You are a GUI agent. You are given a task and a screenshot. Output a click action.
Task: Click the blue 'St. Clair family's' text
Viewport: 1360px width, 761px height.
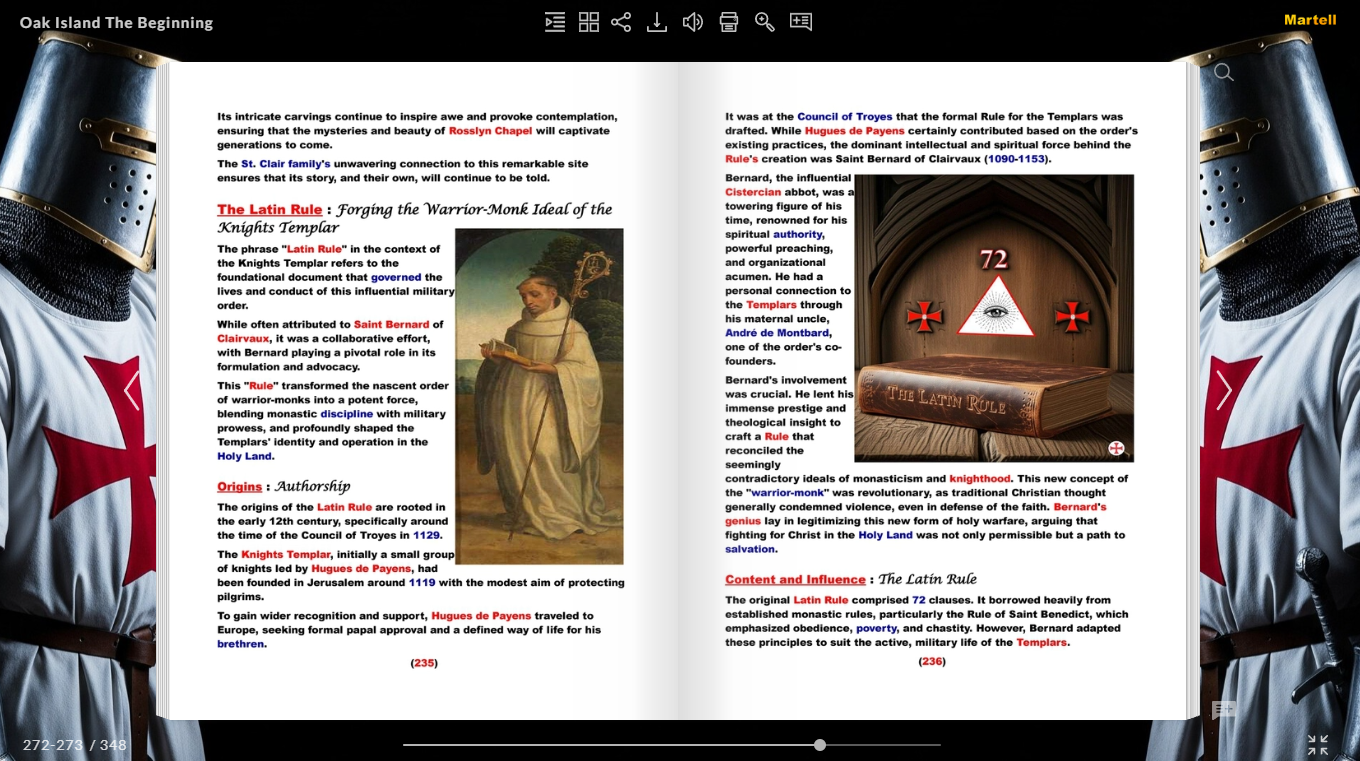pos(286,164)
